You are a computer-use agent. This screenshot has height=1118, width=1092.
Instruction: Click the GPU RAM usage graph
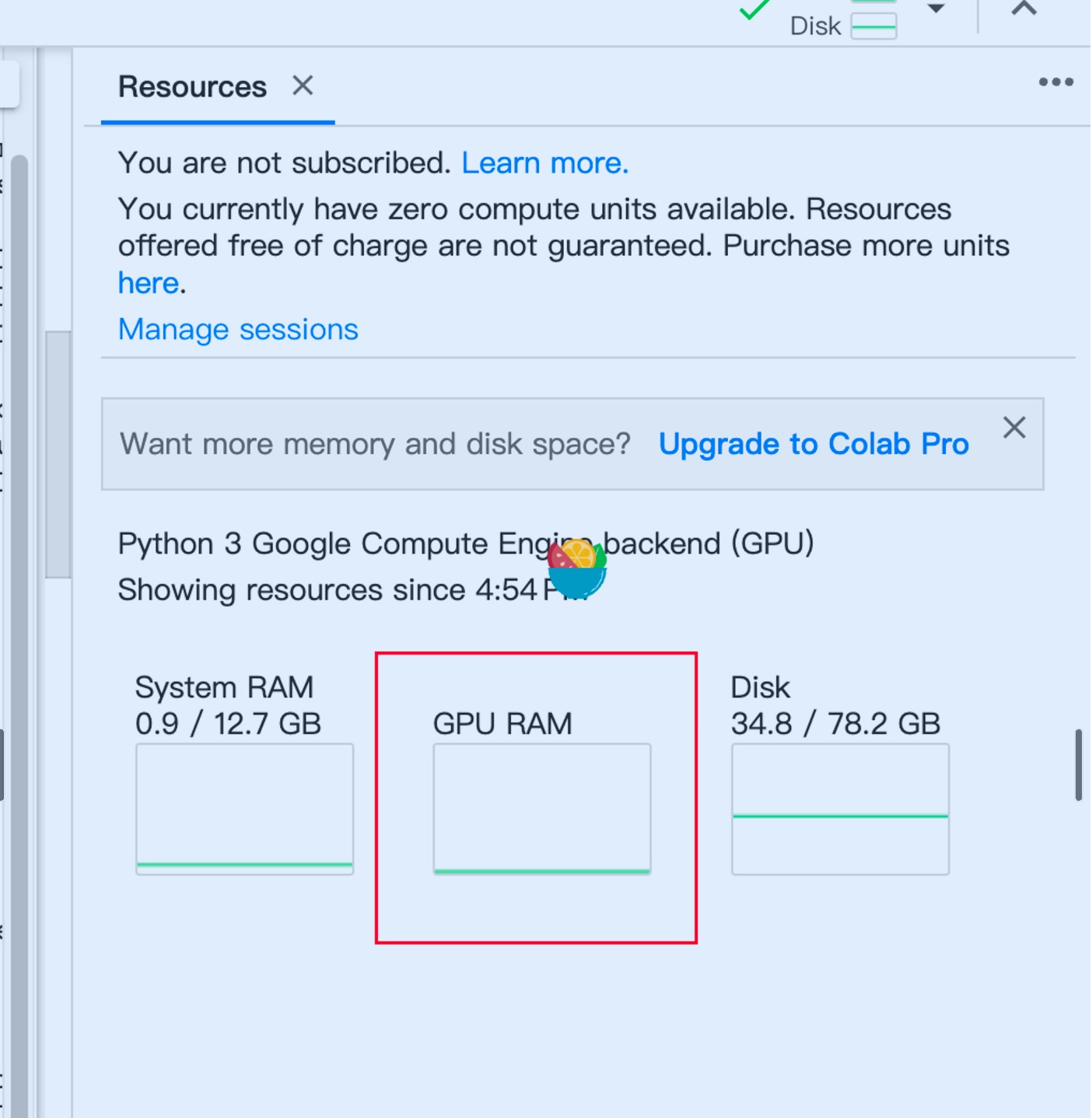tap(542, 809)
